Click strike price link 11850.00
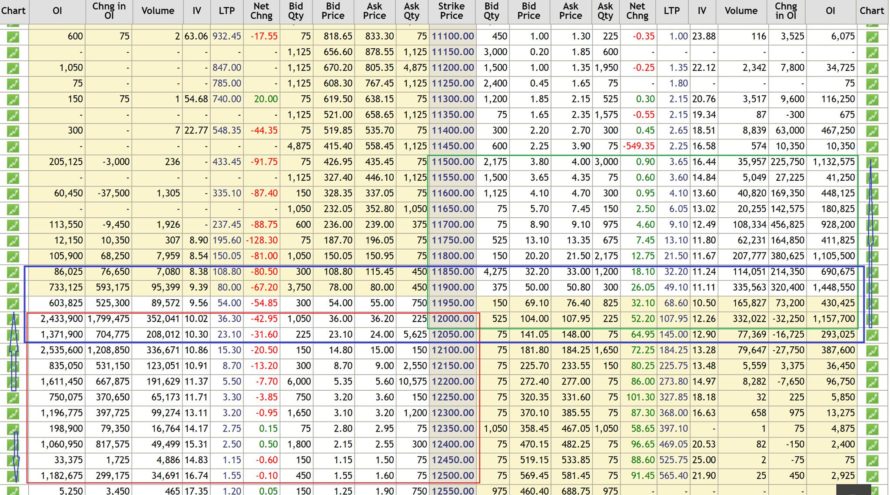Screen dimensions: 890x495 (x=453, y=272)
